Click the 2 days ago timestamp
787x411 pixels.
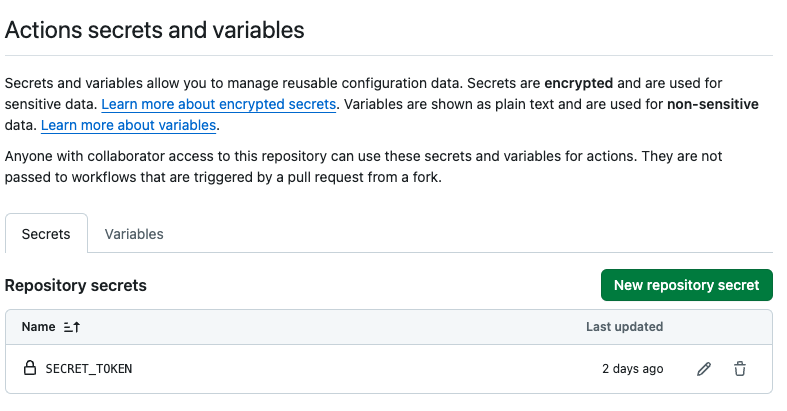pyautogui.click(x=632, y=369)
